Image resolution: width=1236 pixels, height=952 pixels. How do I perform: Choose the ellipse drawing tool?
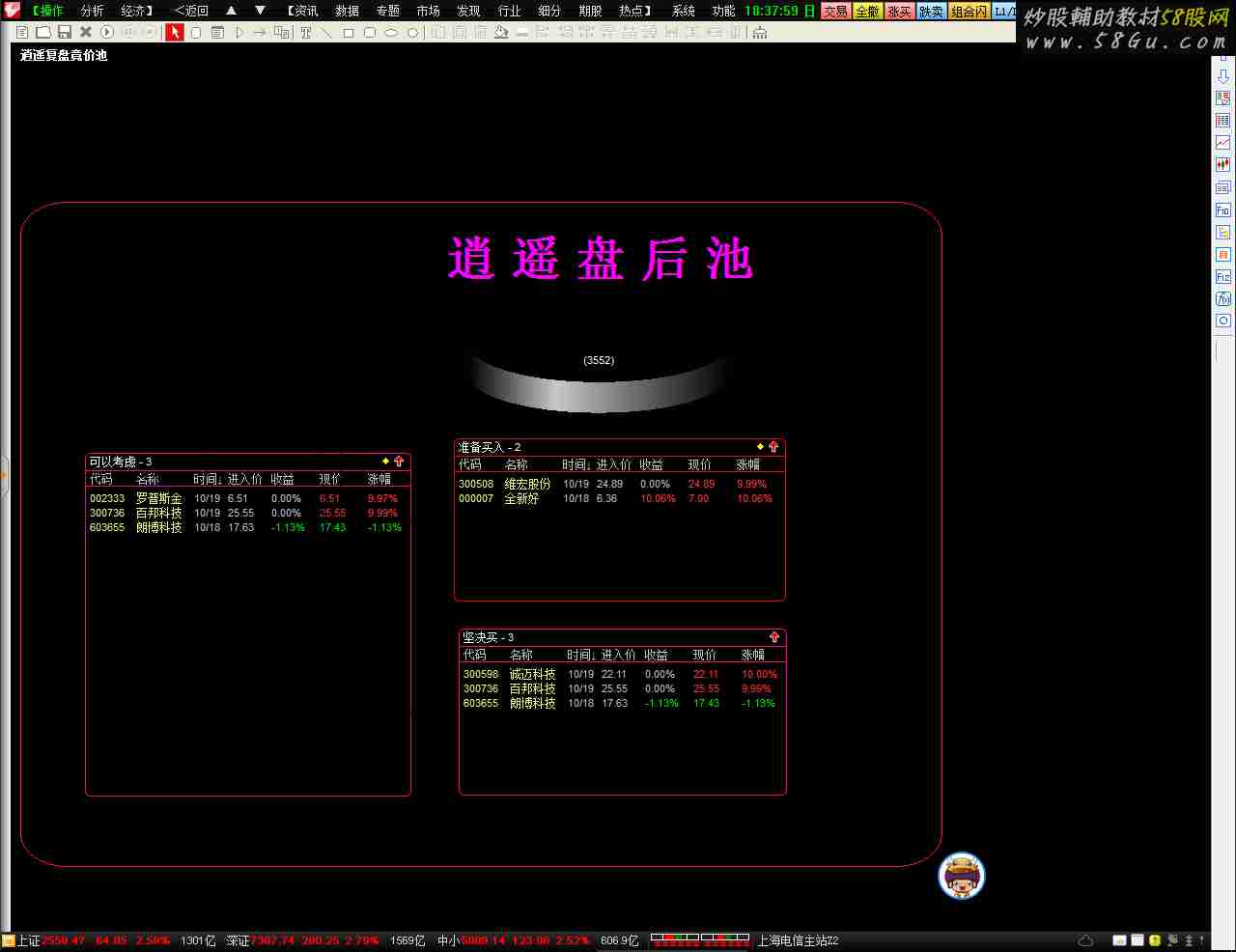click(x=391, y=32)
